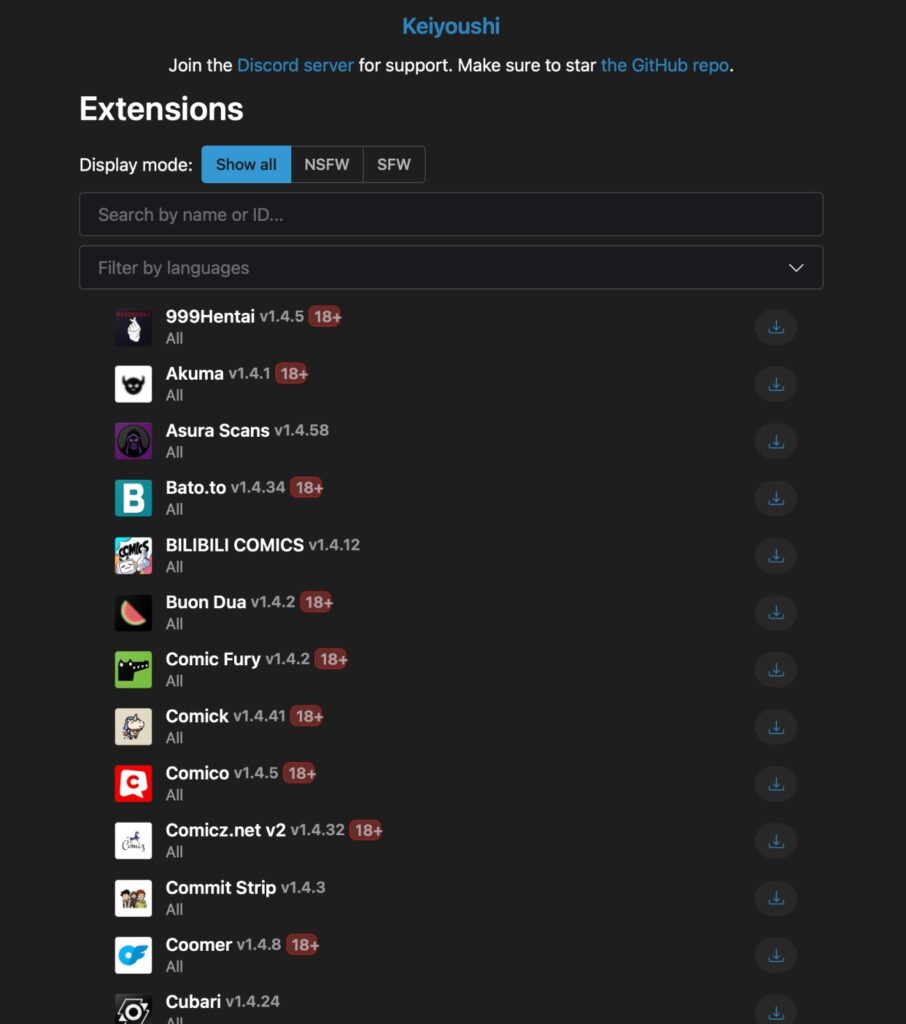Switch display mode to SFW
The height and width of the screenshot is (1024, 906).
click(394, 165)
